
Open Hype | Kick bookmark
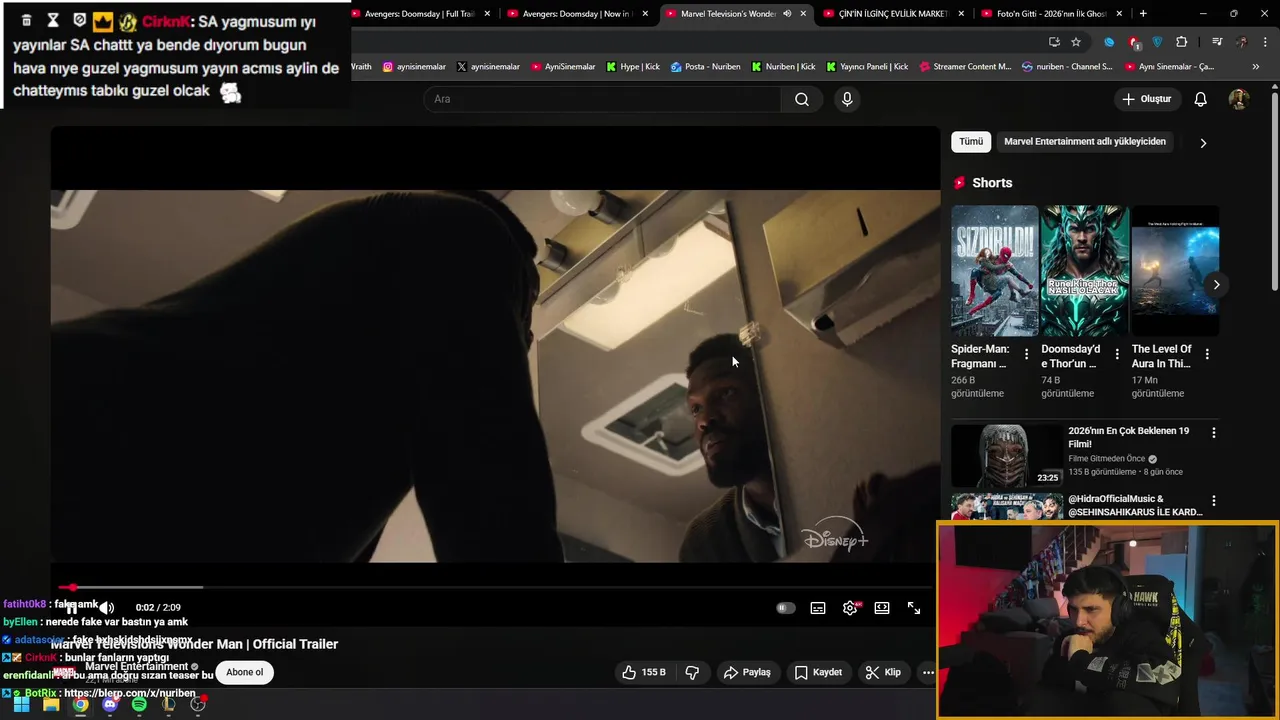[x=632, y=67]
